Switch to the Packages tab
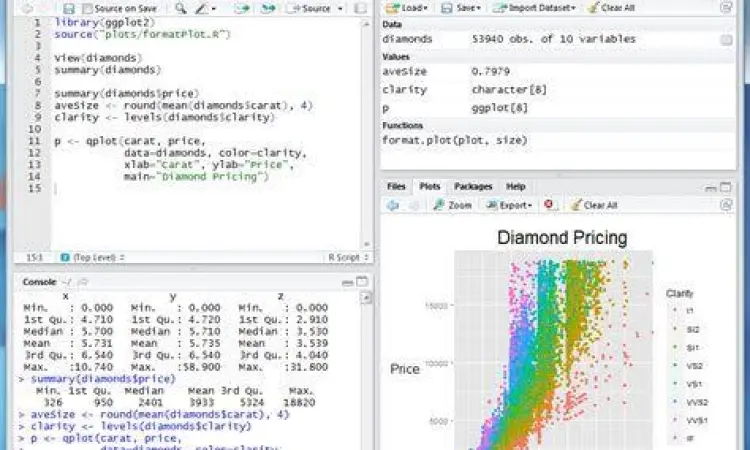The width and height of the screenshot is (750, 450). [x=473, y=186]
